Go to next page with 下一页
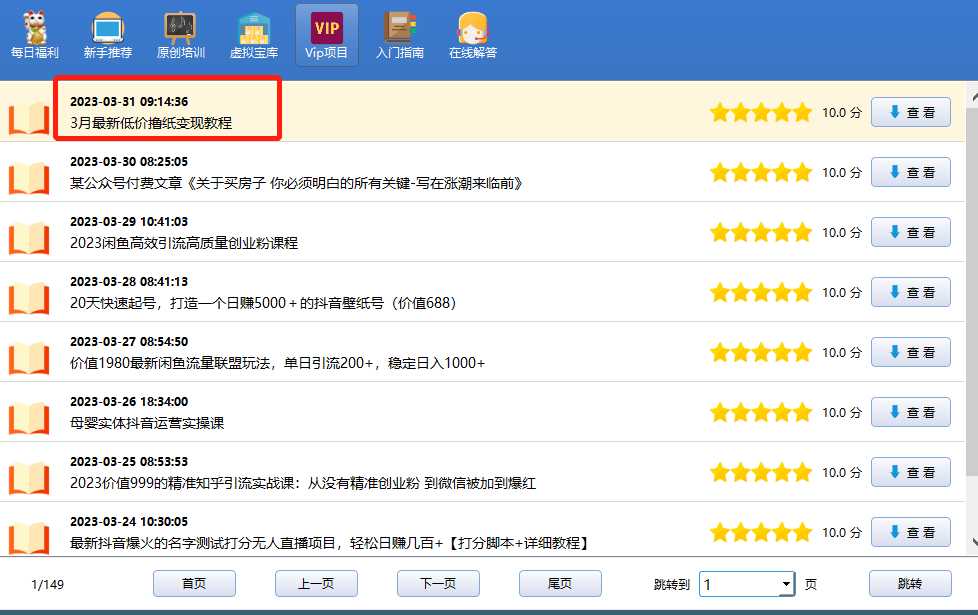Viewport: 978px width, 615px height. point(438,583)
